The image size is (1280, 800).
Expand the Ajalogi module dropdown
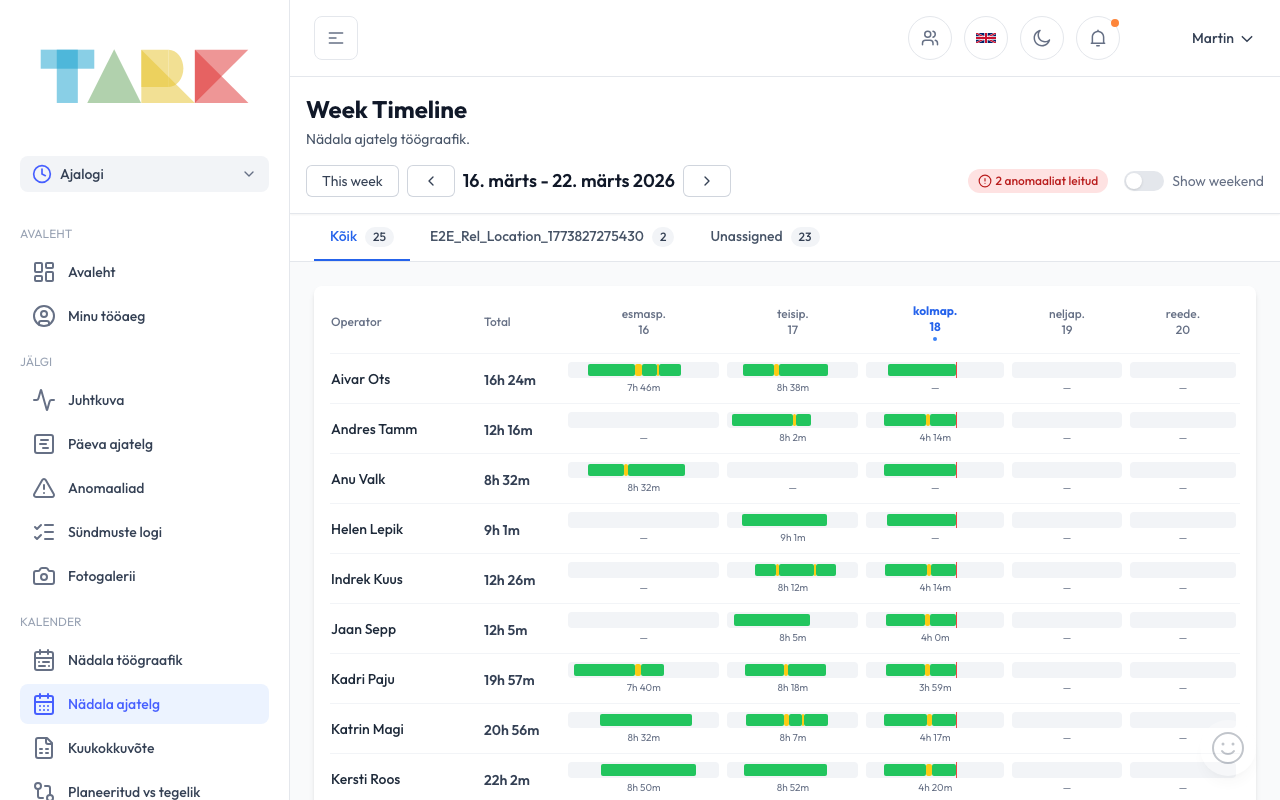point(144,174)
